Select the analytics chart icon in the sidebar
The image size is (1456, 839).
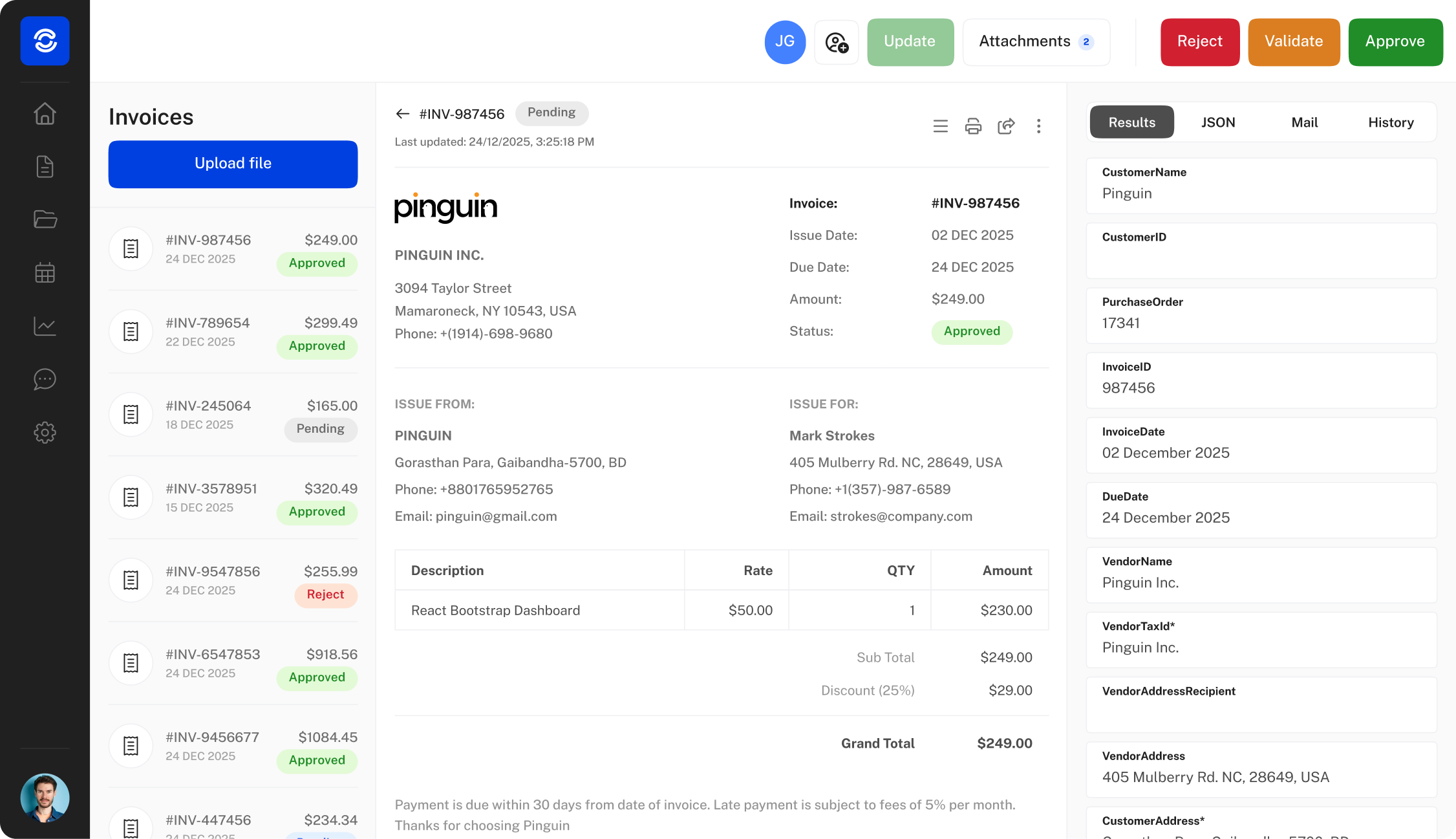click(x=45, y=326)
